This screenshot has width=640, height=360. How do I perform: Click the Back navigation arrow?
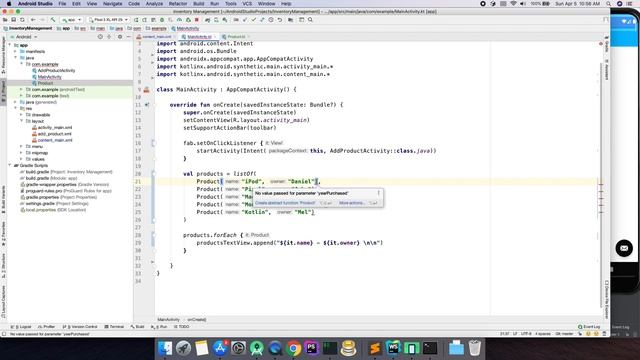(33, 20)
